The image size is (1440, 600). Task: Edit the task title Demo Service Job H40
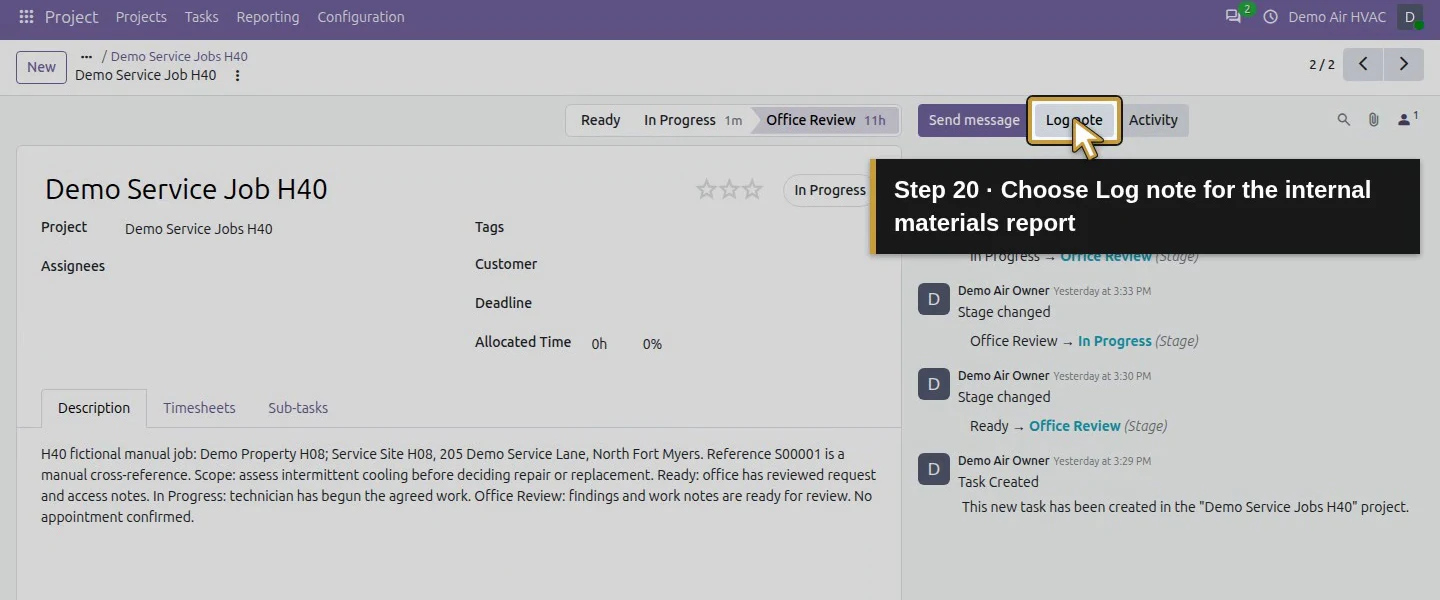tap(186, 189)
